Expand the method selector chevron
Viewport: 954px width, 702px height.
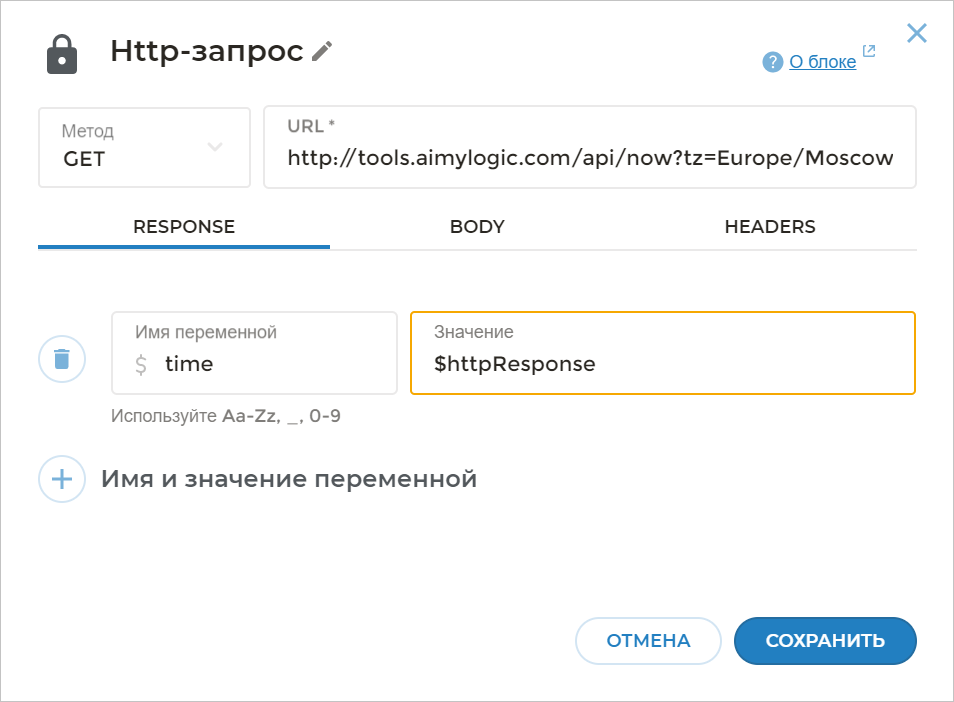pos(214,146)
